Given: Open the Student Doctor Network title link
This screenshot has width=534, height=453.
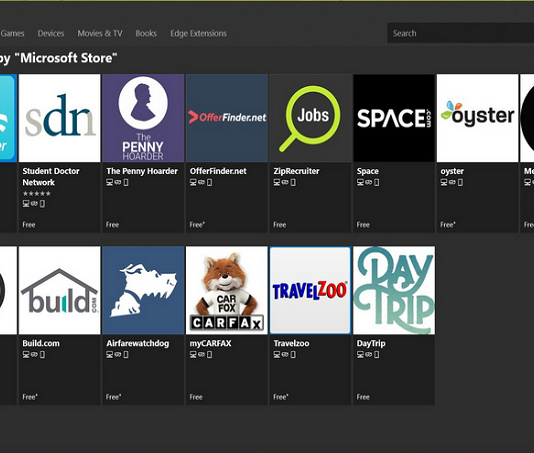Looking at the screenshot, I should [x=51, y=176].
